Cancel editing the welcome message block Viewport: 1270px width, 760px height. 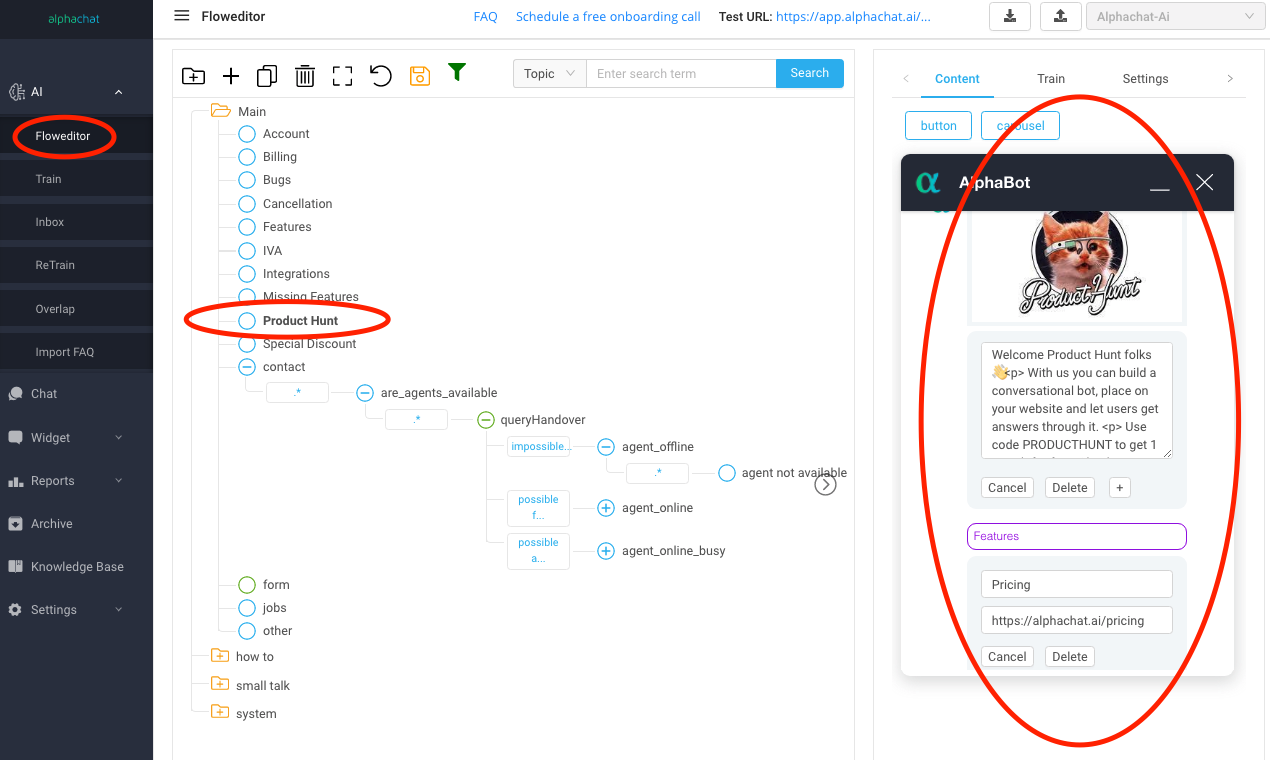(1007, 488)
